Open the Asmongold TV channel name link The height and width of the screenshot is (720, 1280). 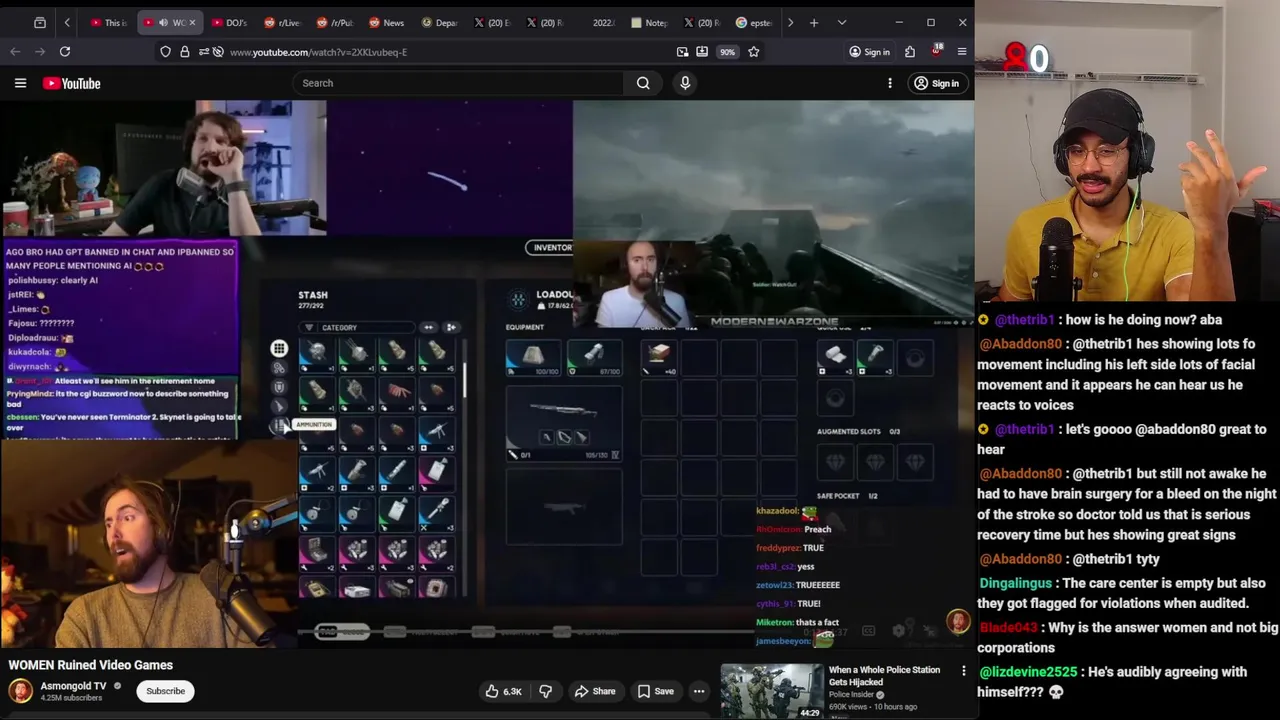tap(73, 686)
